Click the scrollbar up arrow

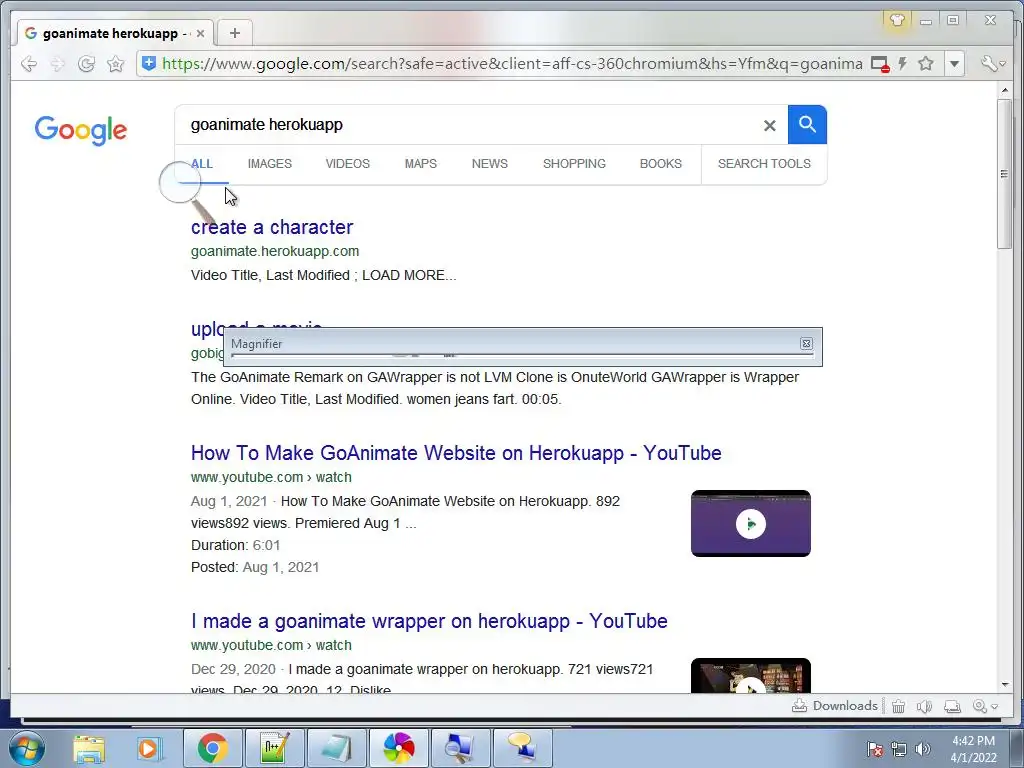[1004, 90]
